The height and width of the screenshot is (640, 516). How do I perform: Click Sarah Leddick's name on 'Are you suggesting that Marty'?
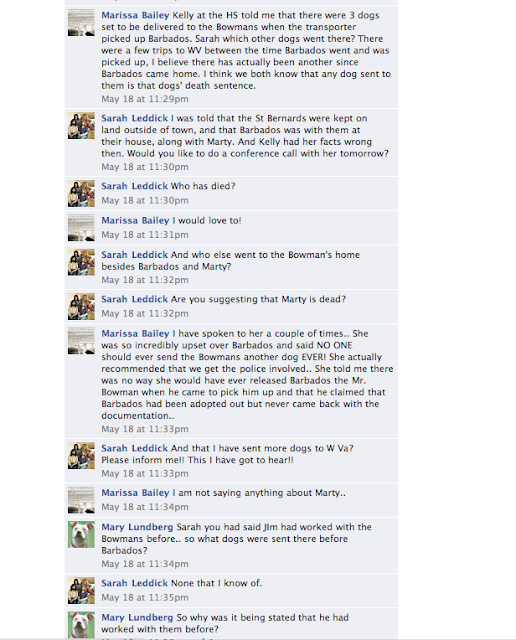click(x=134, y=299)
